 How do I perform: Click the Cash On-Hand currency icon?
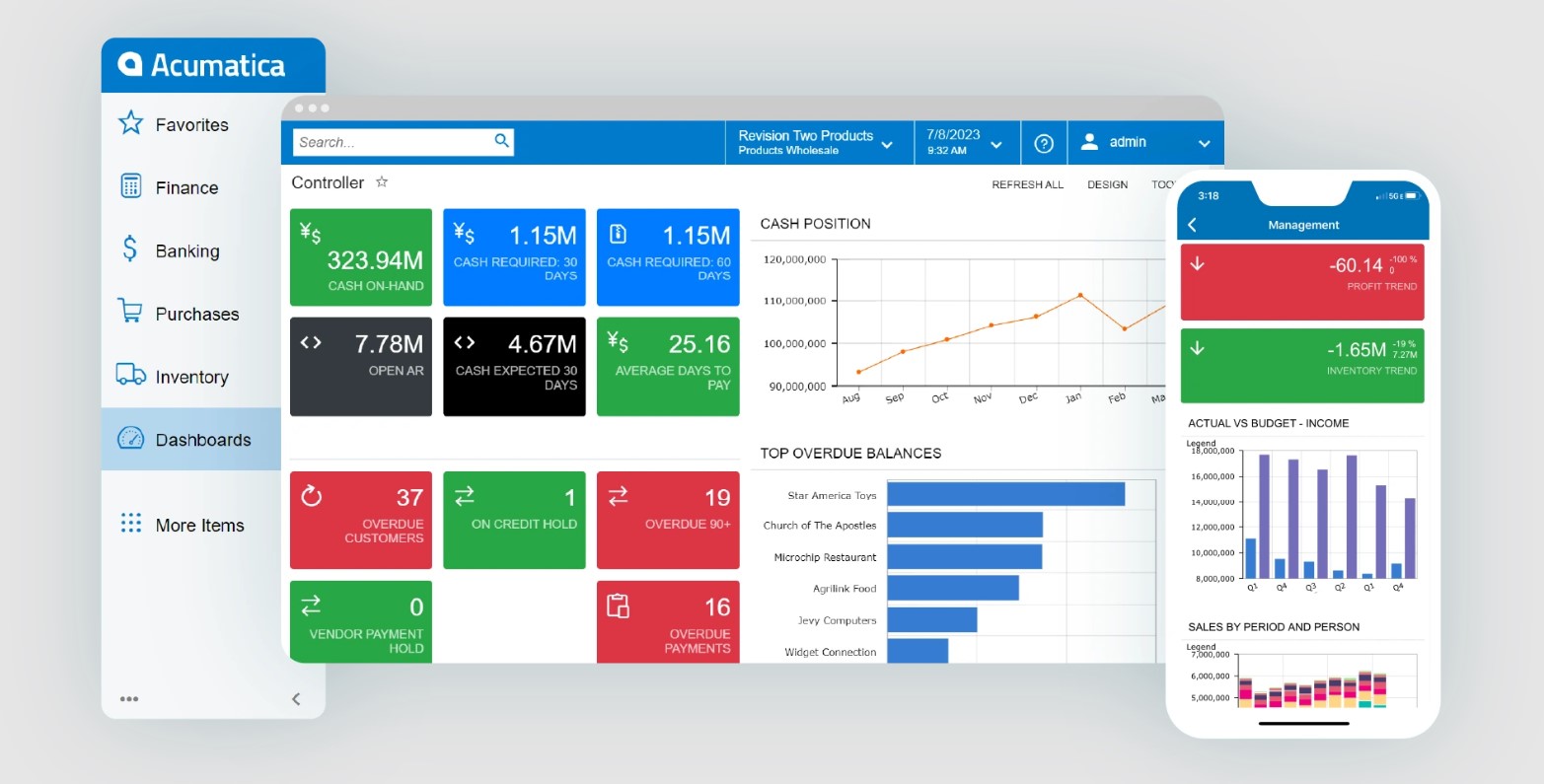pos(311,233)
